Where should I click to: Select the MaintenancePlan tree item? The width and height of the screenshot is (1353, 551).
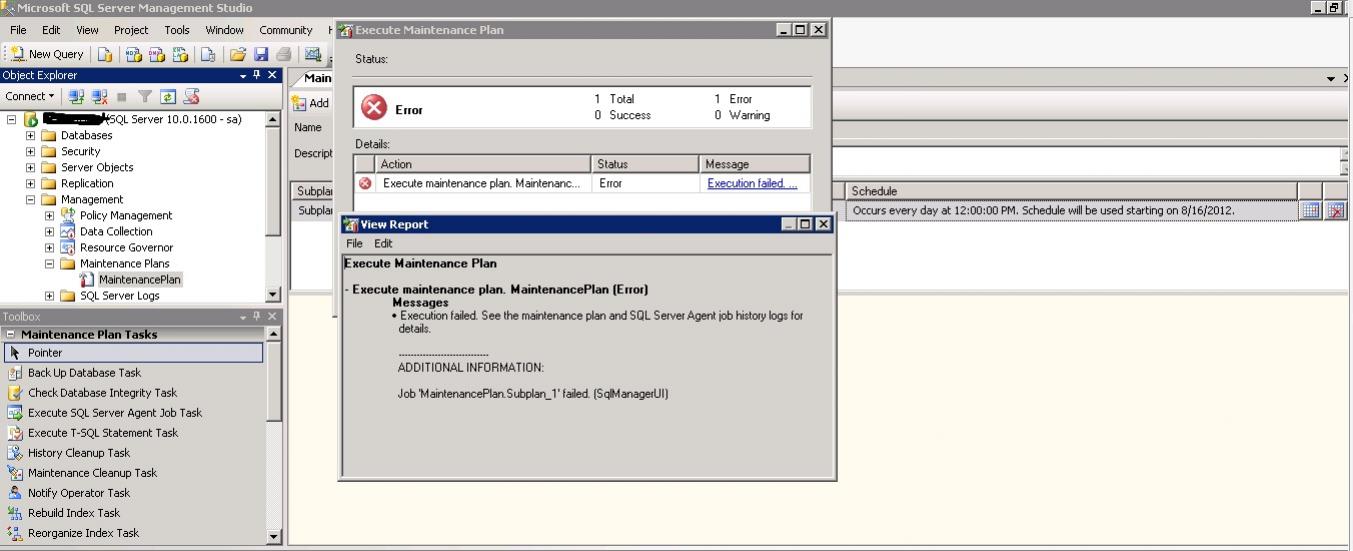tap(139, 279)
